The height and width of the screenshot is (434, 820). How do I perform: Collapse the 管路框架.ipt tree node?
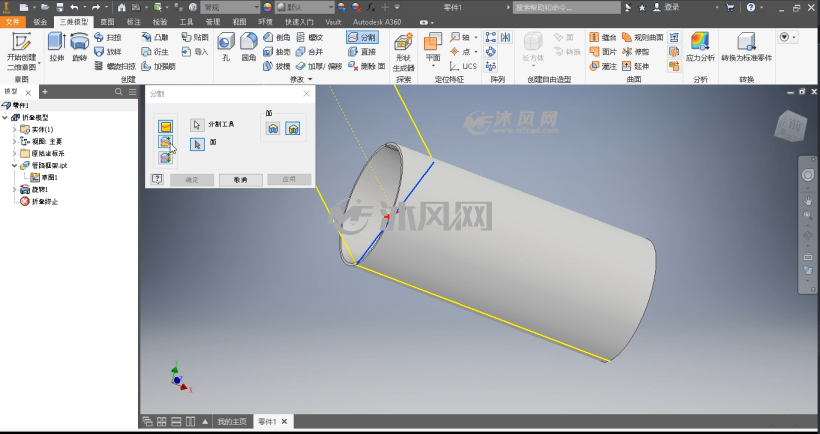15,165
